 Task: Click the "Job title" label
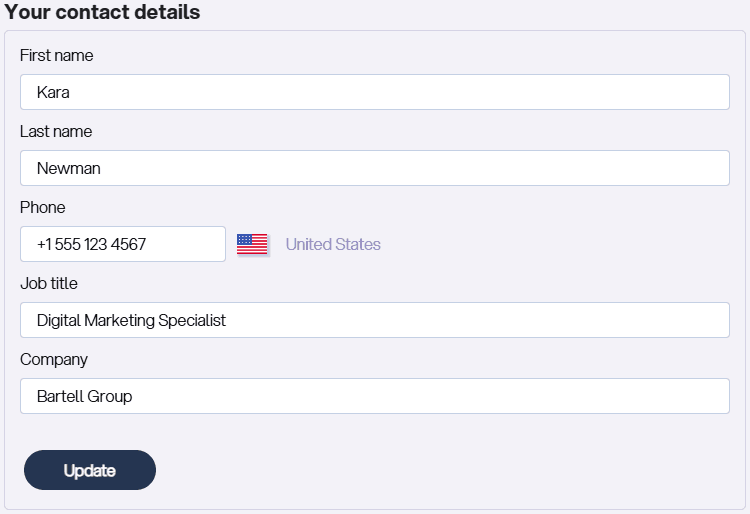49,284
